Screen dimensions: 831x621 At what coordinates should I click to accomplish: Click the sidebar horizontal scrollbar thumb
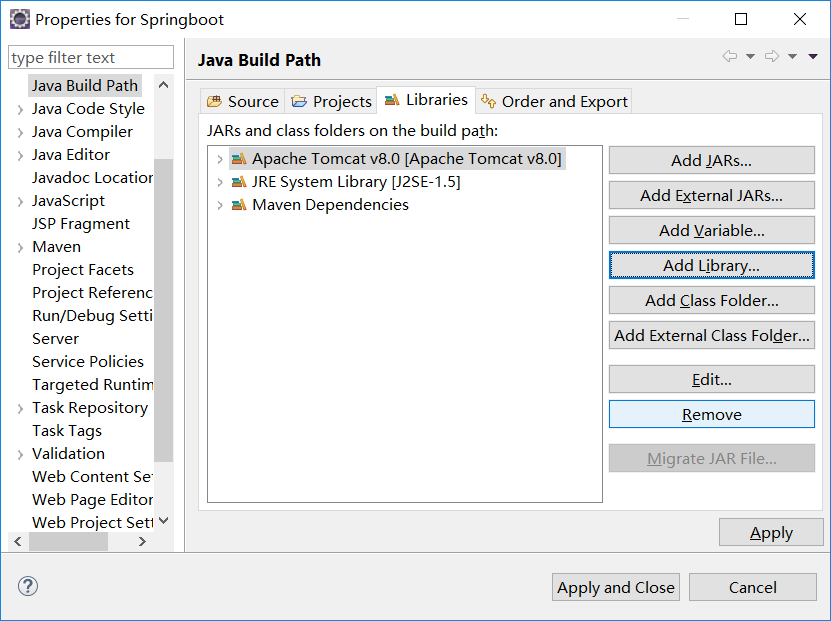point(68,542)
